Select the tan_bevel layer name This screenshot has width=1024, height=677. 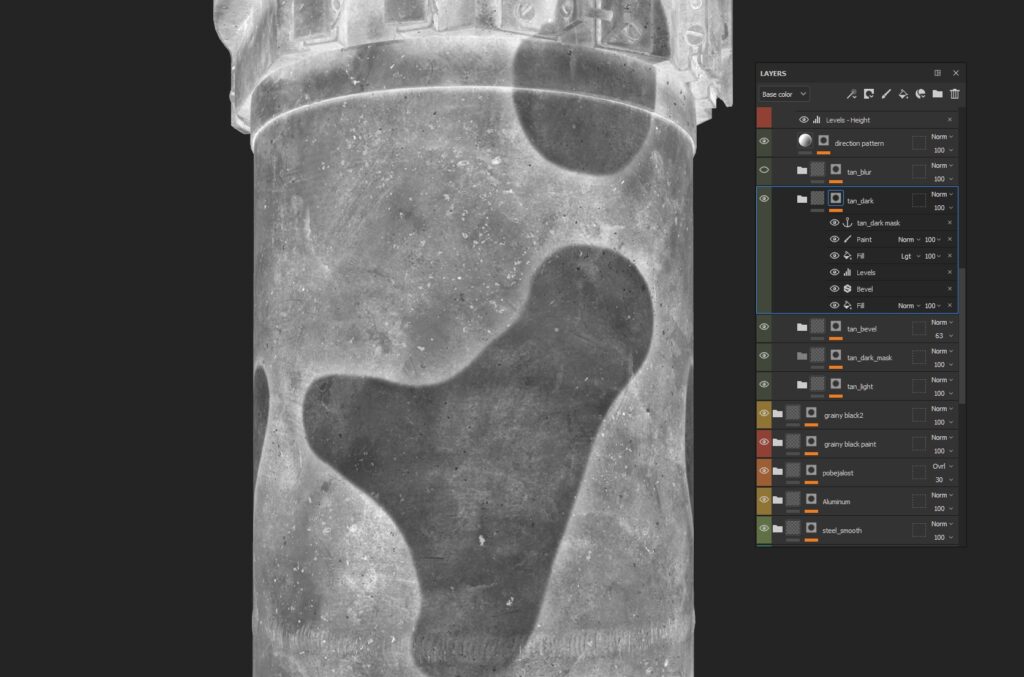coord(861,329)
